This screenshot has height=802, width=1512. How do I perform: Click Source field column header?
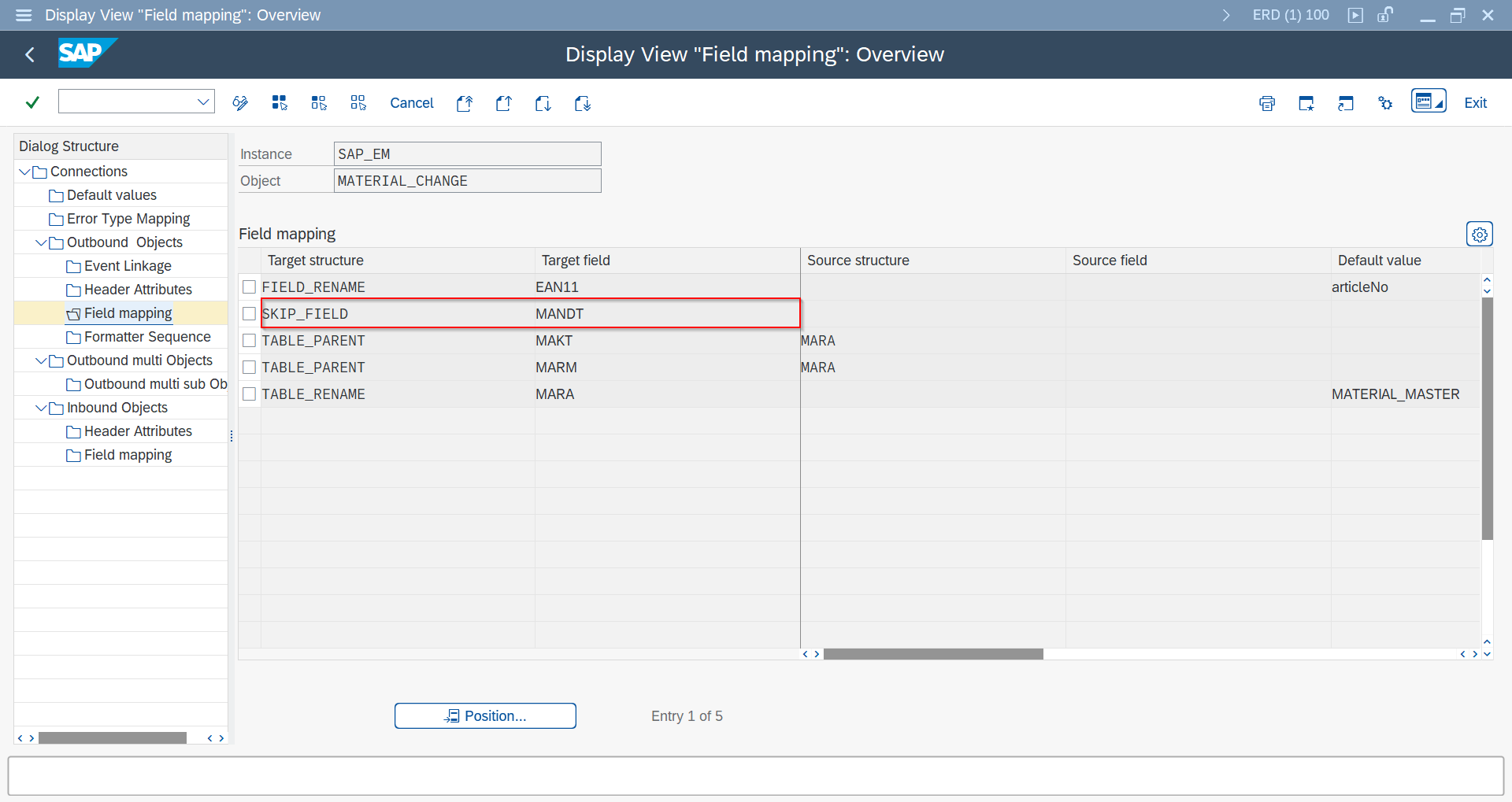point(1199,261)
